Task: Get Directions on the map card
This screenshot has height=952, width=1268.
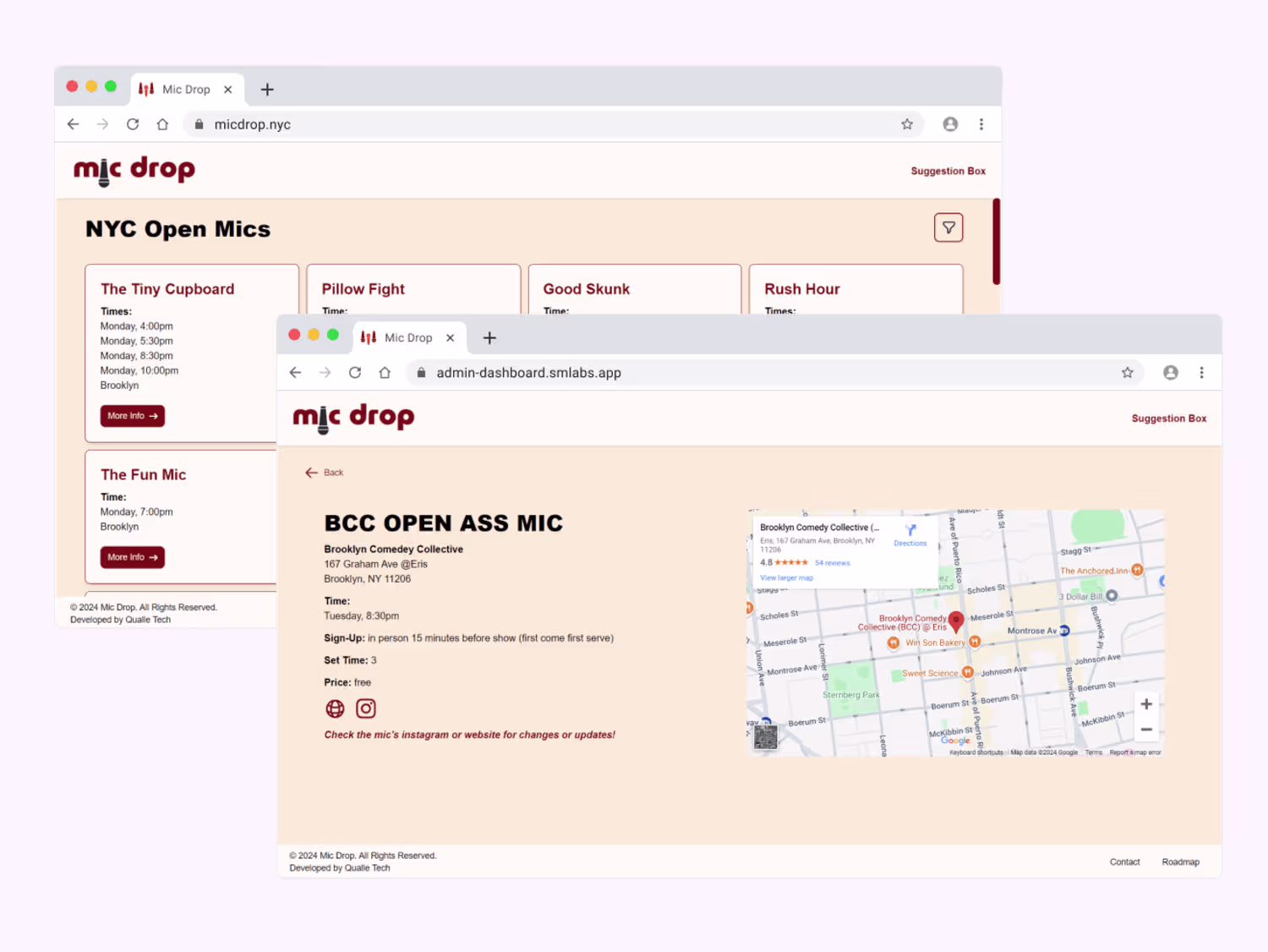Action: click(x=910, y=535)
